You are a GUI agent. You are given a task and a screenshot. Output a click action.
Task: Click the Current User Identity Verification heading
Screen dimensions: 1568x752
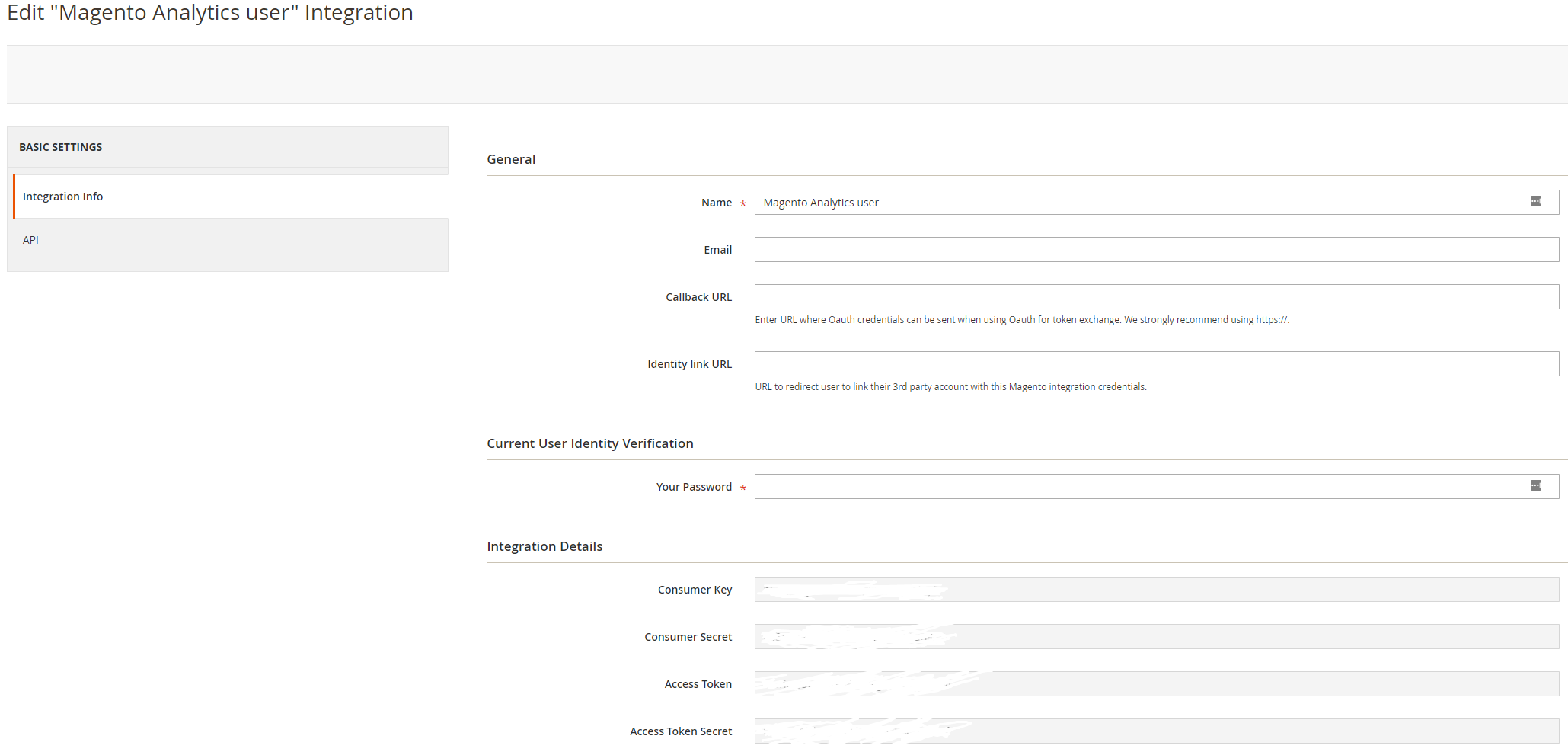(x=590, y=443)
